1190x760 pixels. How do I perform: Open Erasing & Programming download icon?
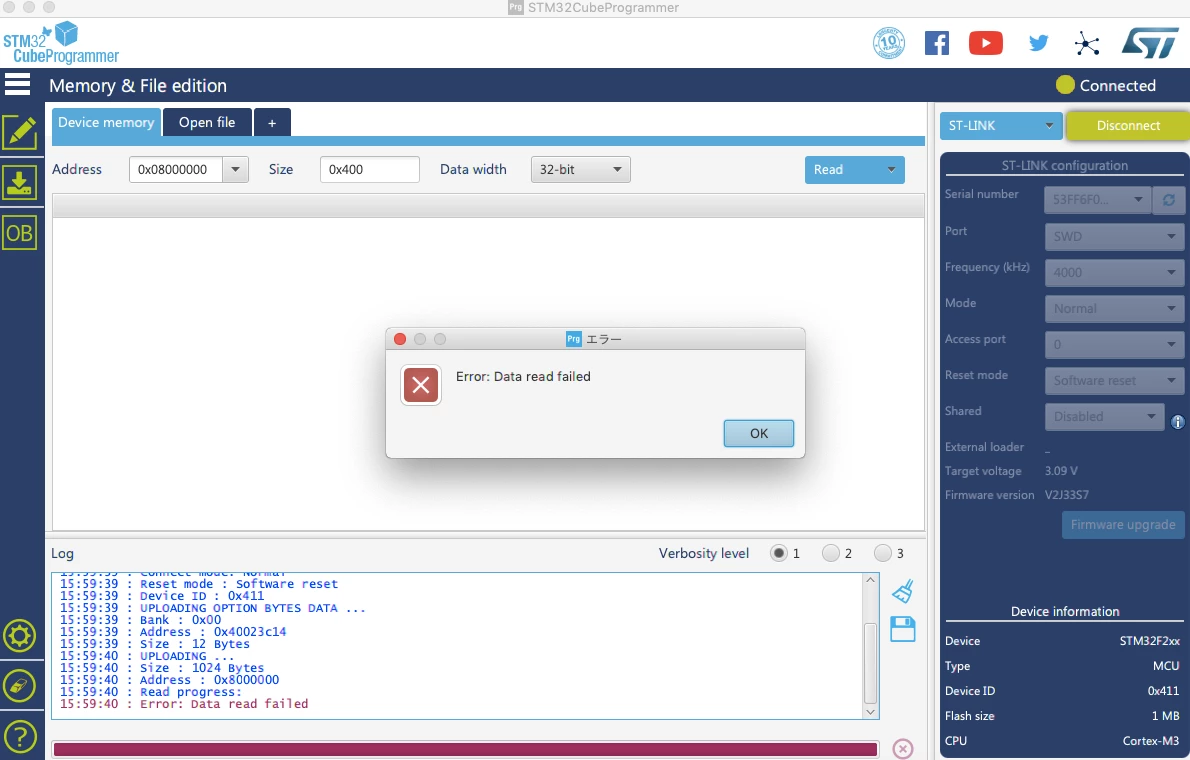20,183
